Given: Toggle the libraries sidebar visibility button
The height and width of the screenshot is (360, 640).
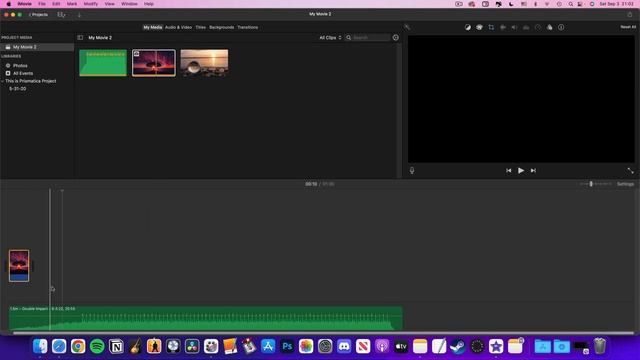Looking at the screenshot, I should point(80,38).
